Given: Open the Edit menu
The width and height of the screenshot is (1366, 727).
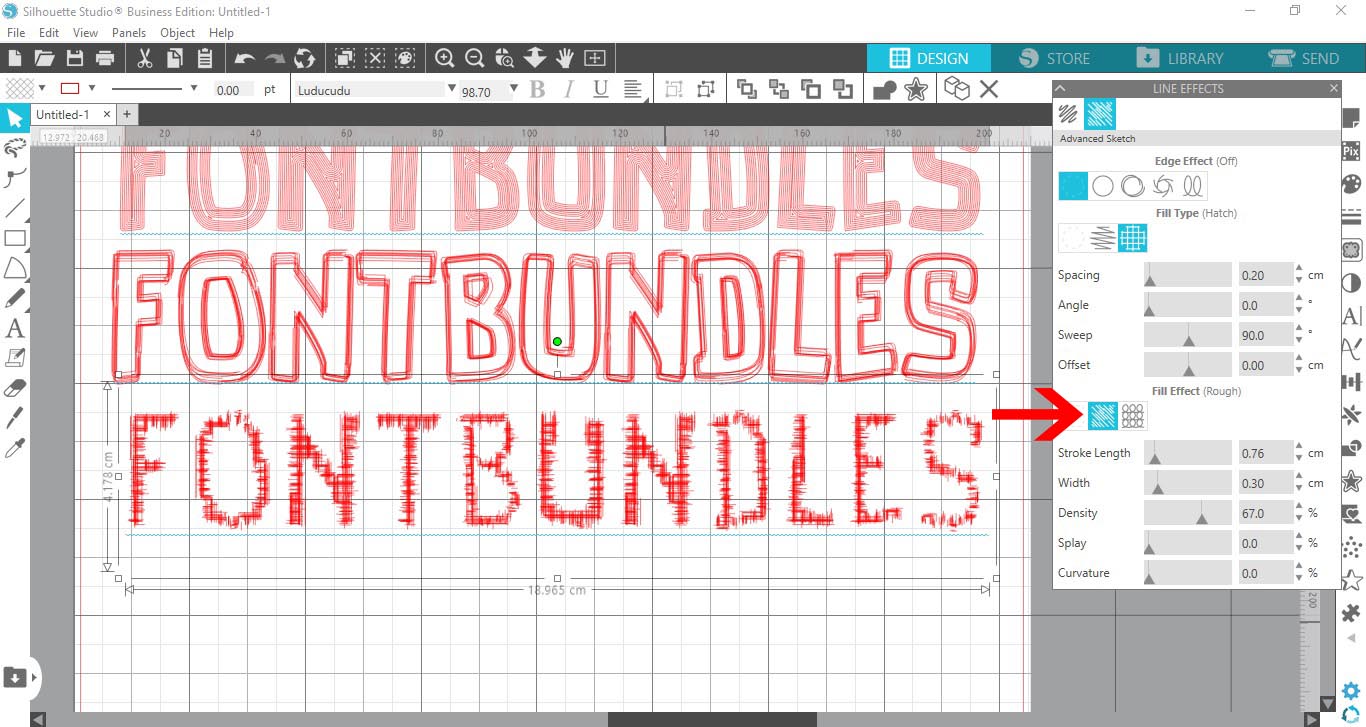Looking at the screenshot, I should [49, 32].
